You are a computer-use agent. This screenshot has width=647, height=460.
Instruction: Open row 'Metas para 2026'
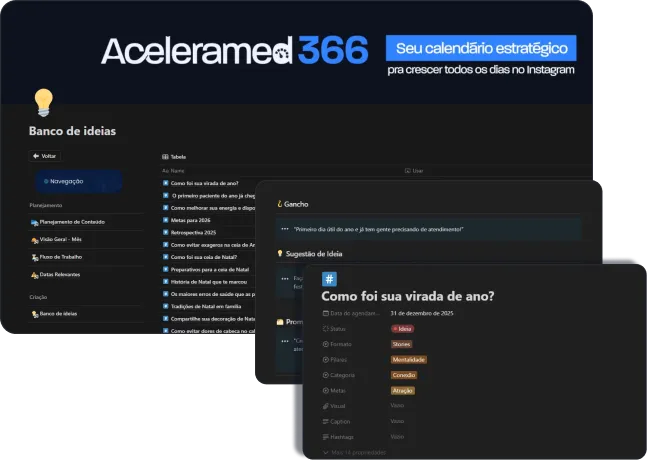pyautogui.click(x=191, y=220)
